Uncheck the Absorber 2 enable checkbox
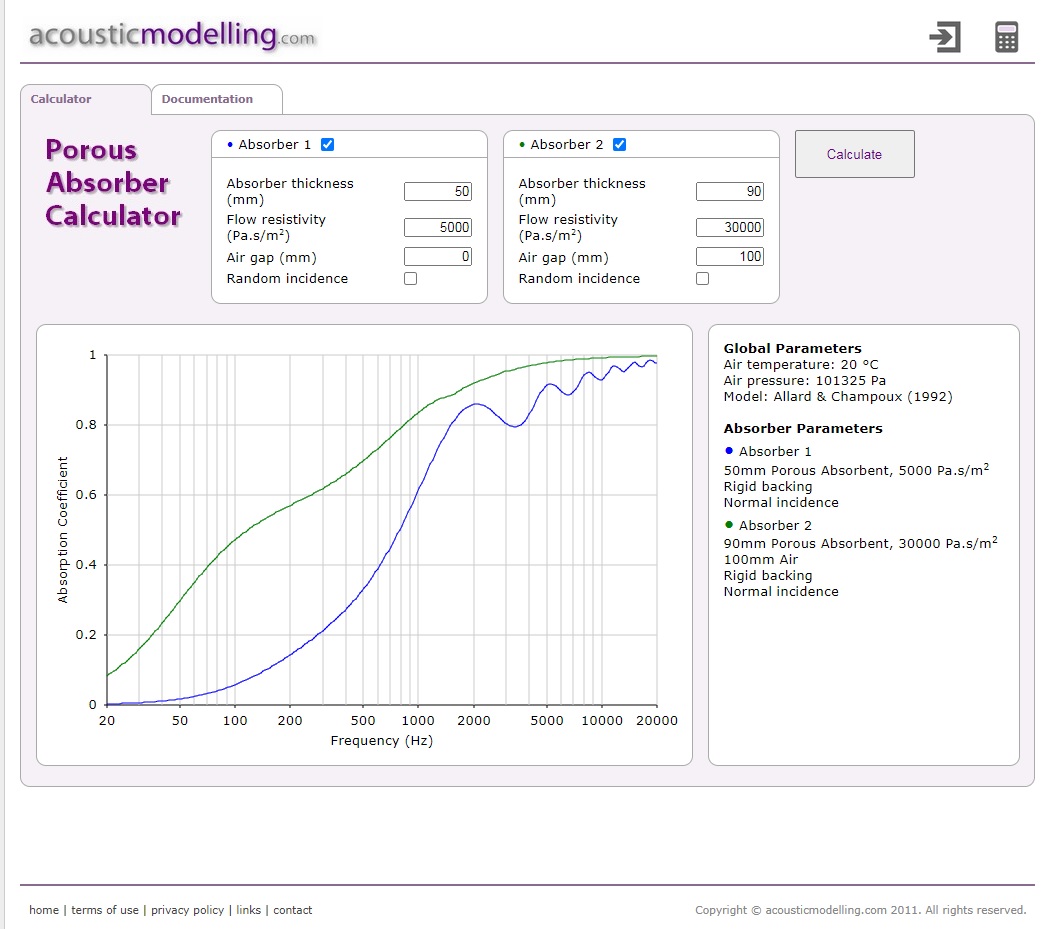 [x=620, y=145]
